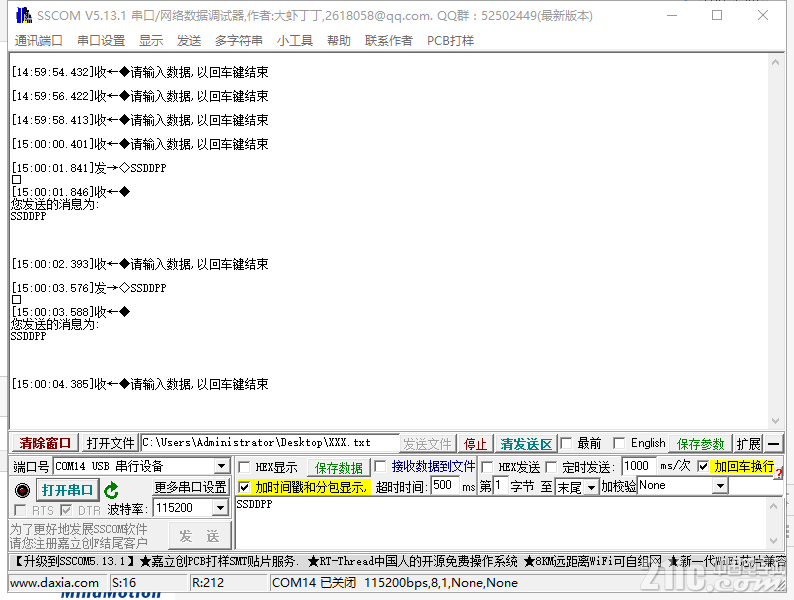The width and height of the screenshot is (794, 600).
Task: Click the 第 1 字节 start byte field
Action: coord(500,486)
